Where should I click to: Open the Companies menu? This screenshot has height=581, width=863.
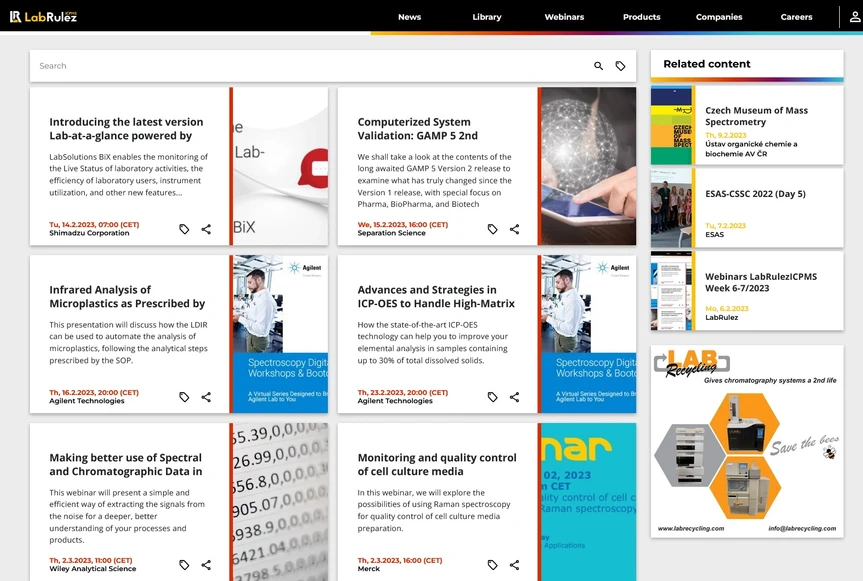(x=719, y=17)
